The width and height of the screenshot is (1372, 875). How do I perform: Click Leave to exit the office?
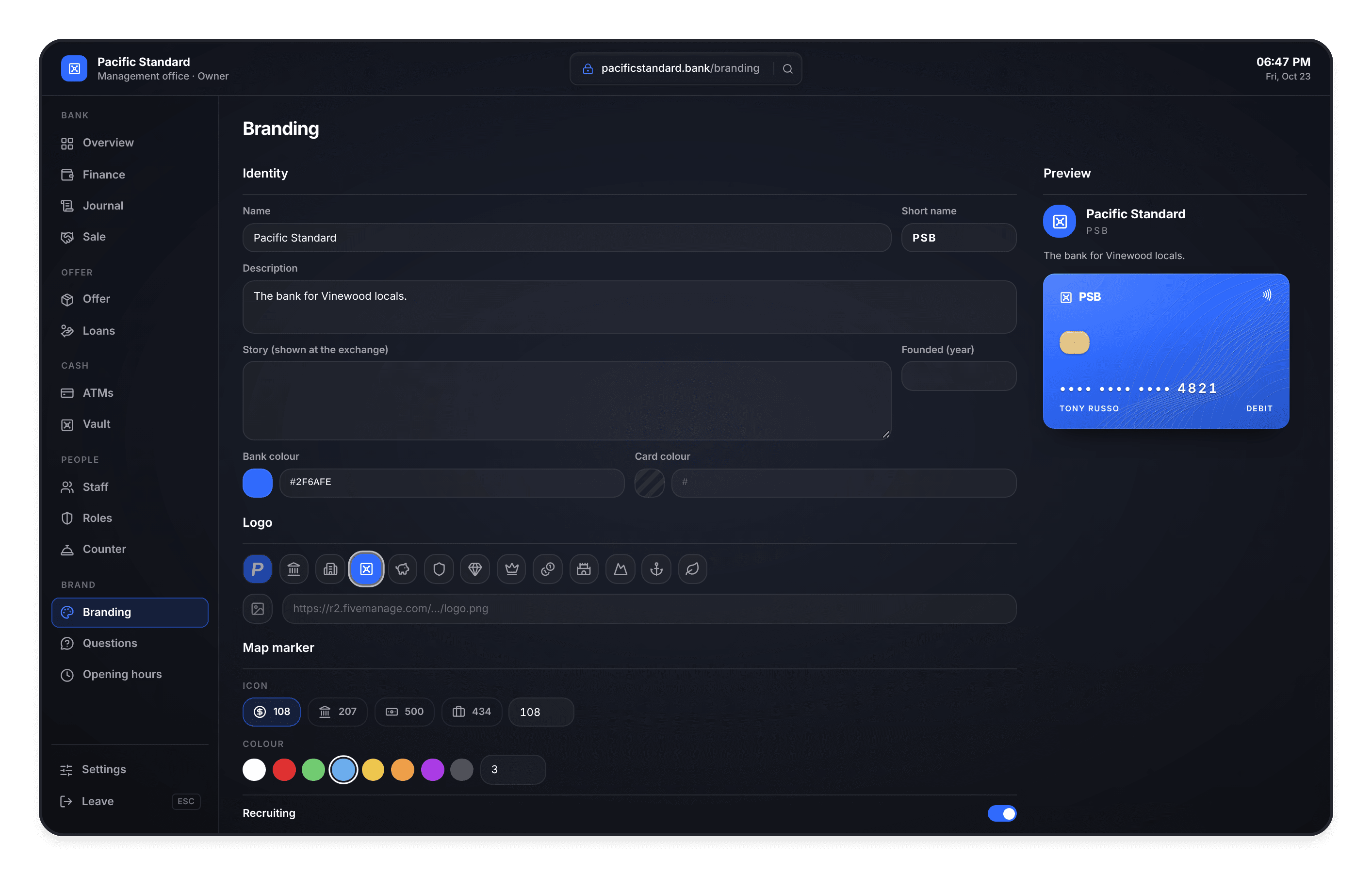point(130,801)
